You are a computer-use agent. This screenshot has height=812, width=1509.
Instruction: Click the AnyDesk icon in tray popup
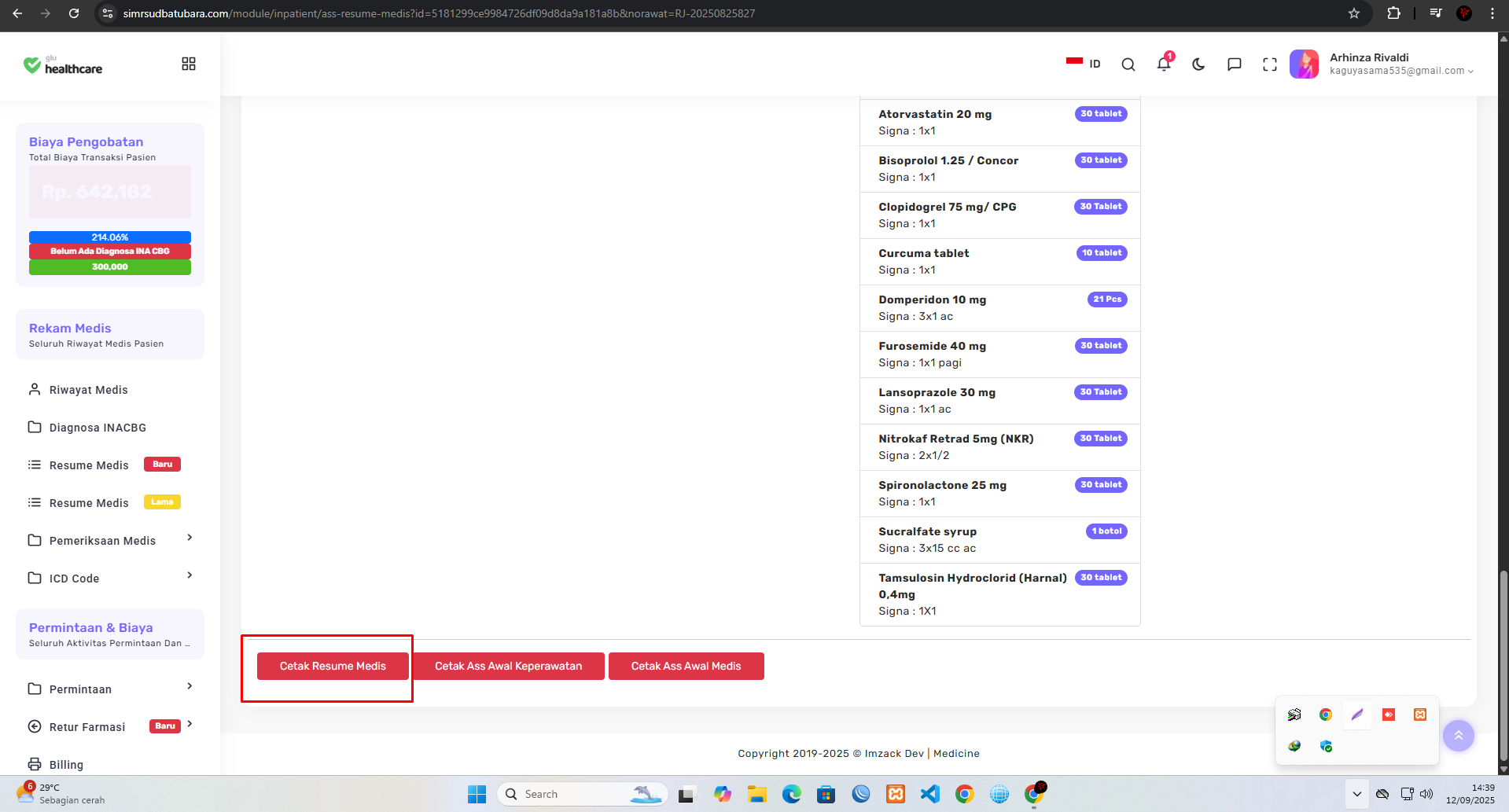tap(1389, 715)
